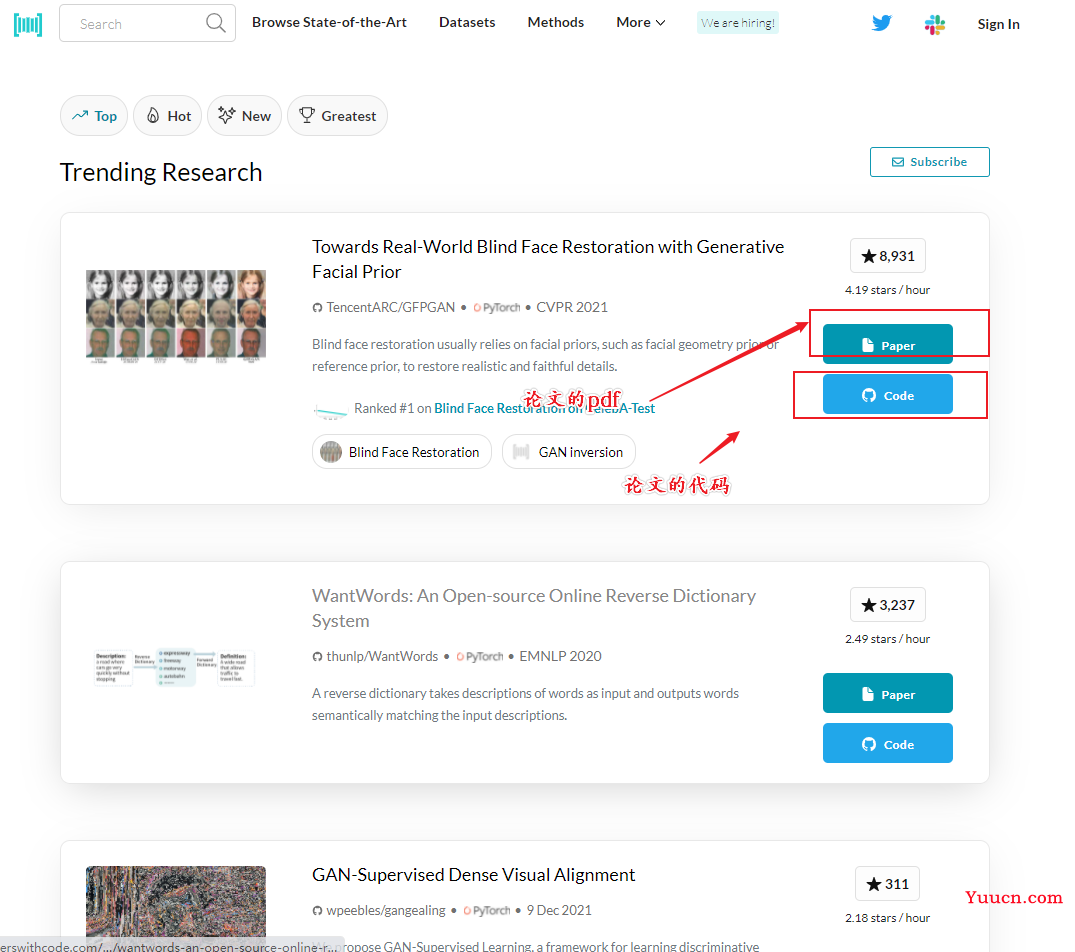The image size is (1075, 952).
Task: Select the Greatest tab
Action: (x=338, y=116)
